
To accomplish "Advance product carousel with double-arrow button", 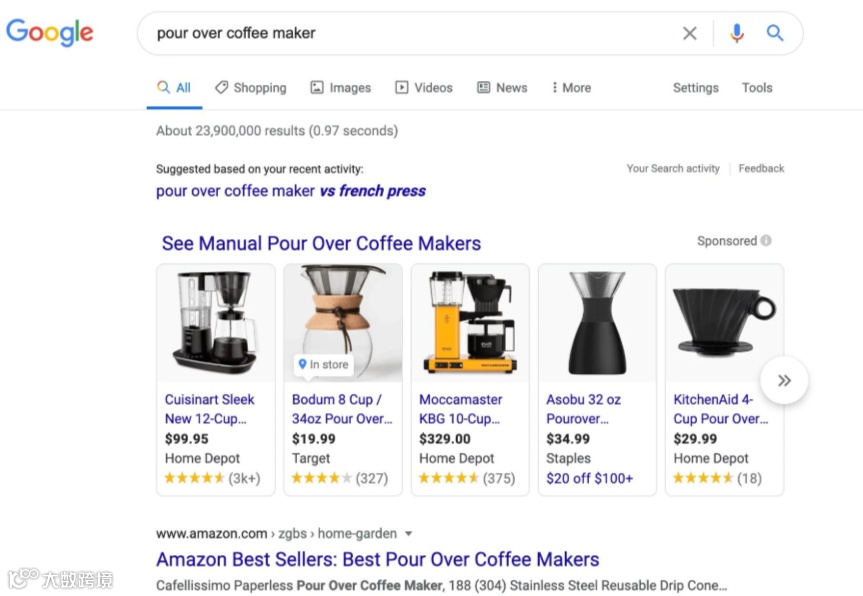I will (784, 380).
